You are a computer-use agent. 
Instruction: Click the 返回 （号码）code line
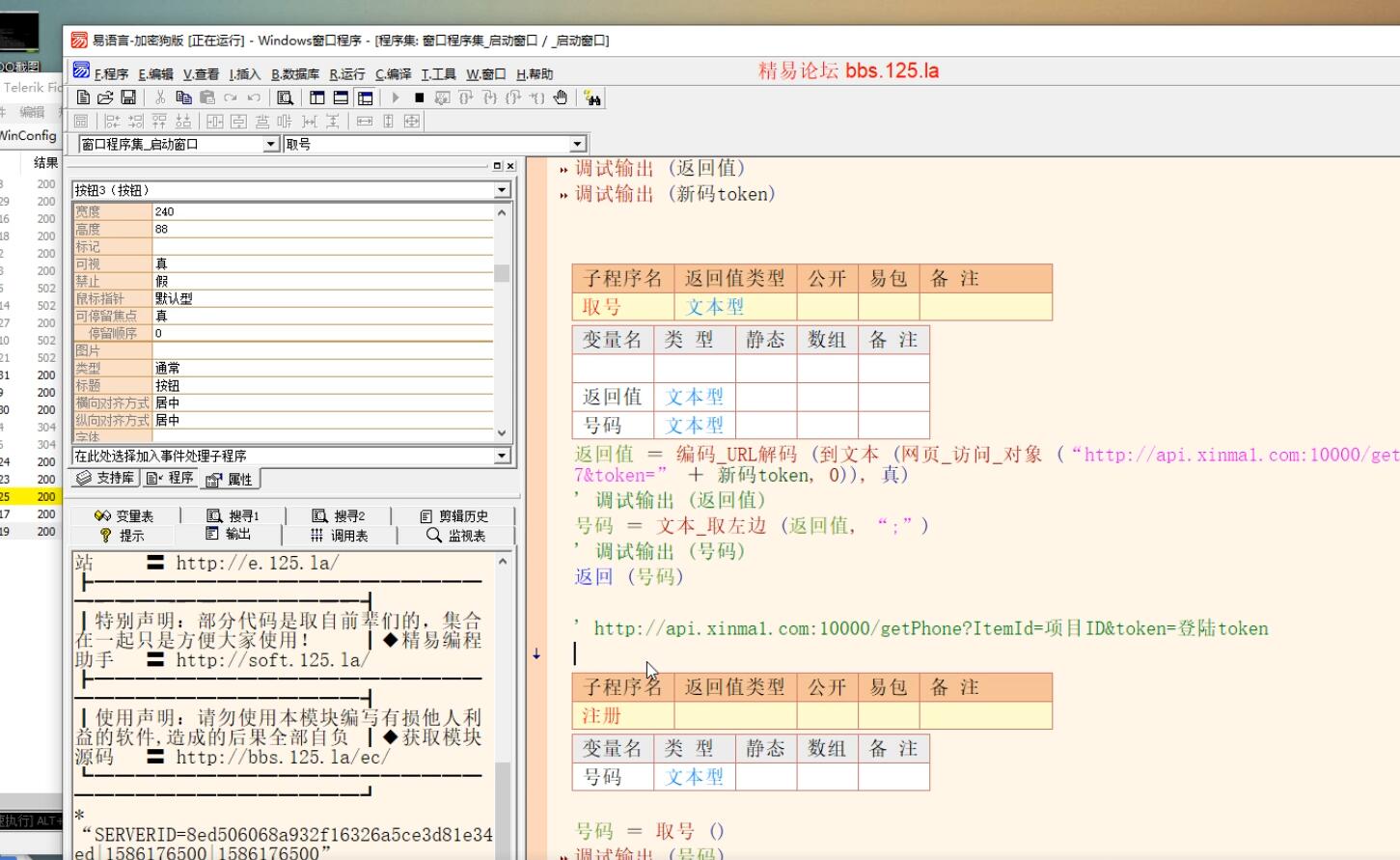tap(629, 577)
